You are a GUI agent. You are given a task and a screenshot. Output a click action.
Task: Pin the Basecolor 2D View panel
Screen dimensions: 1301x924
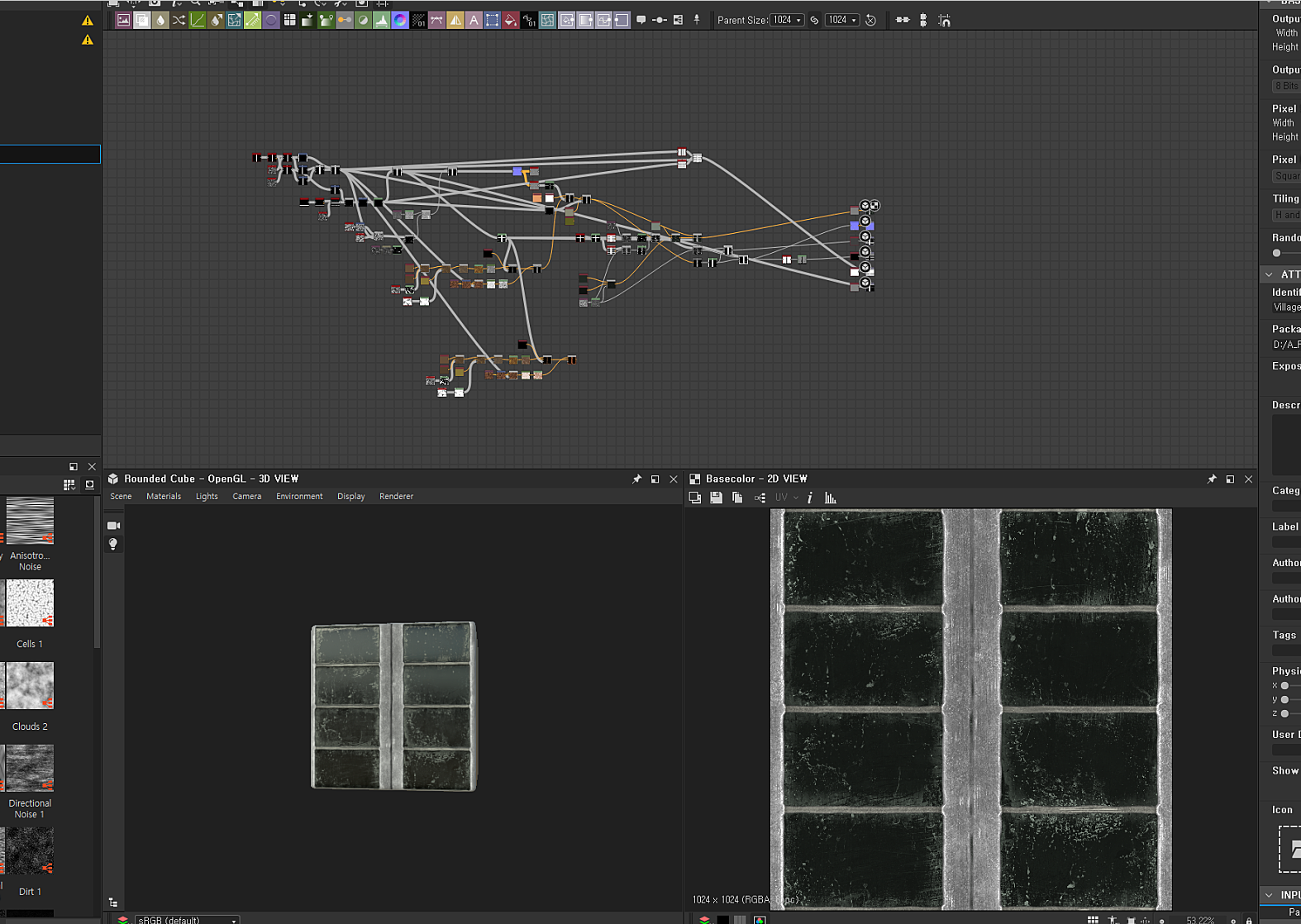[1212, 479]
